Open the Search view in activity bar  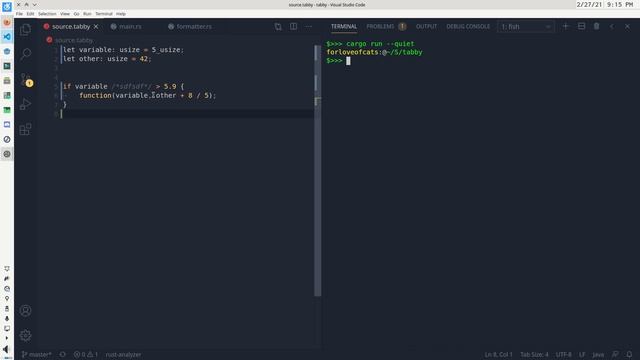(25, 54)
